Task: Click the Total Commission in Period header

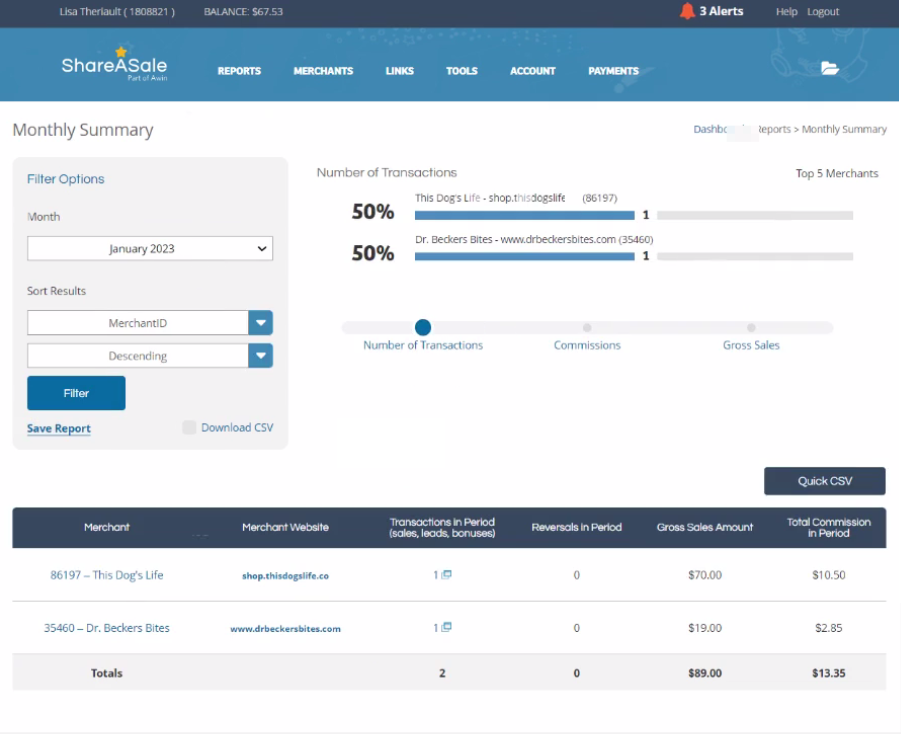Action: [x=828, y=527]
